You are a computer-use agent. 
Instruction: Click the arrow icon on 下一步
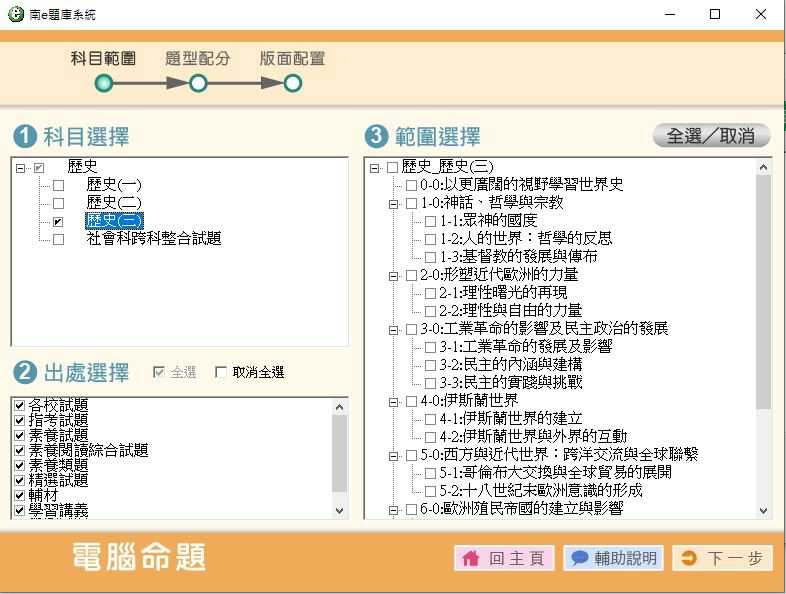pos(689,558)
